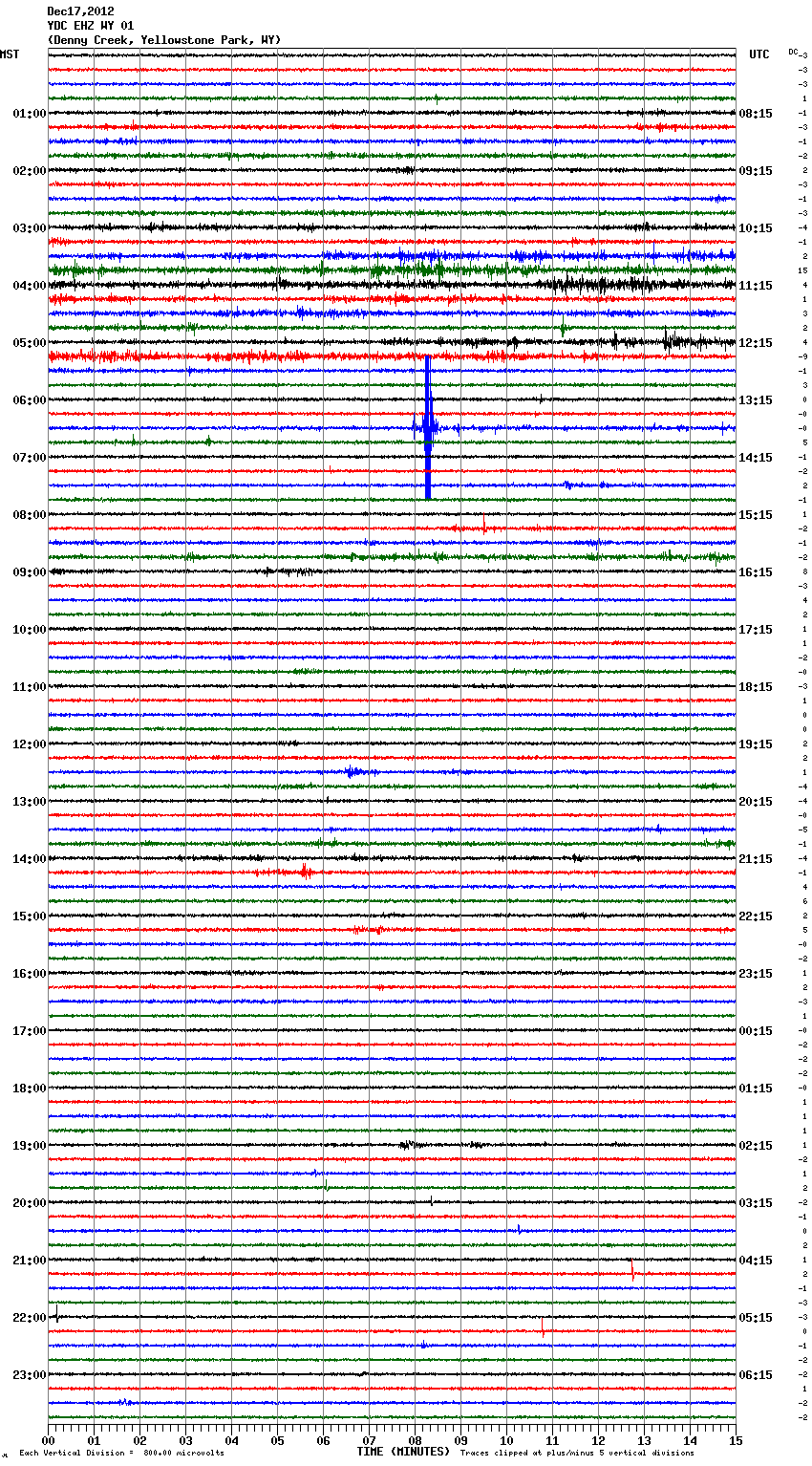Select the 16:00 MST time label

click(x=30, y=974)
